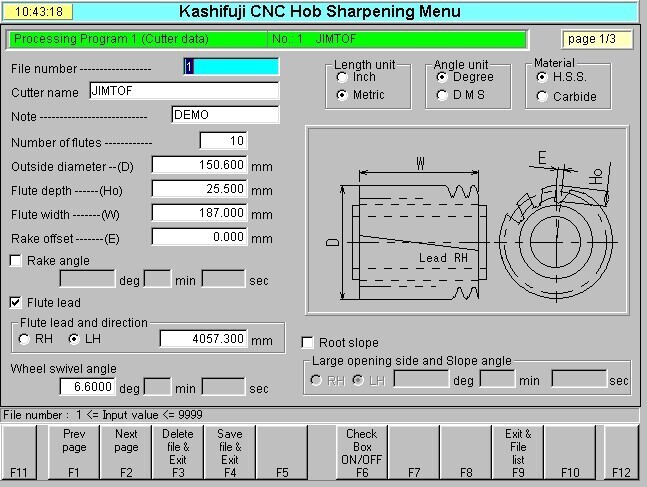Edit the Rake offset value 0.000
Viewport: 647px width, 487px height.
[200, 236]
